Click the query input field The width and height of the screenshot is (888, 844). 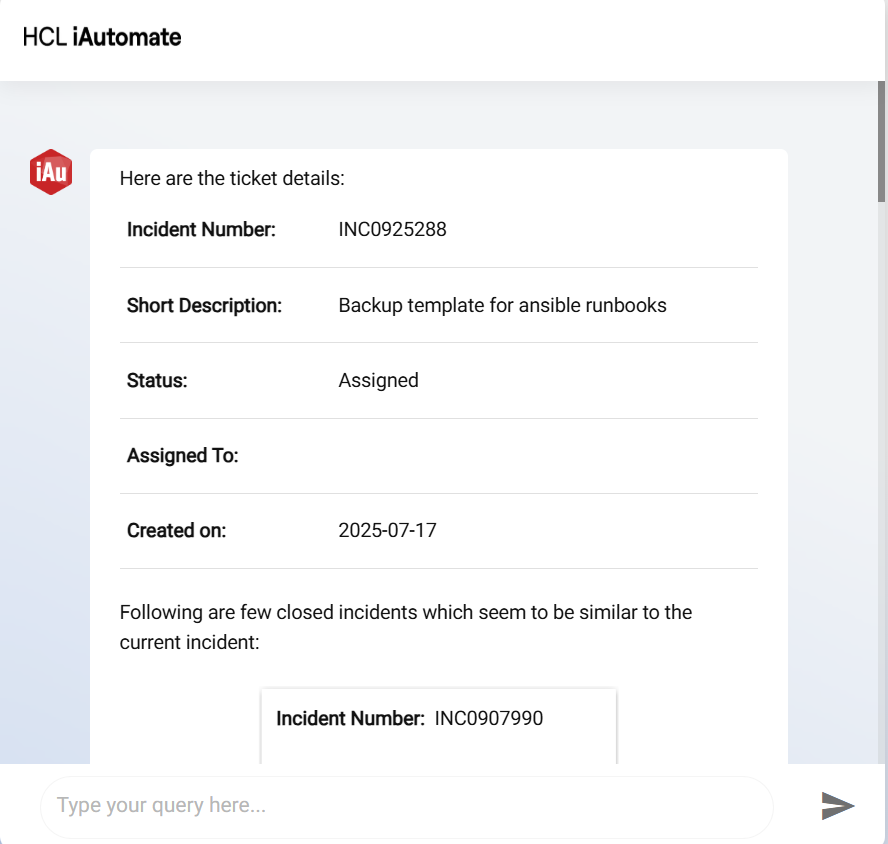pyautogui.click(x=405, y=806)
